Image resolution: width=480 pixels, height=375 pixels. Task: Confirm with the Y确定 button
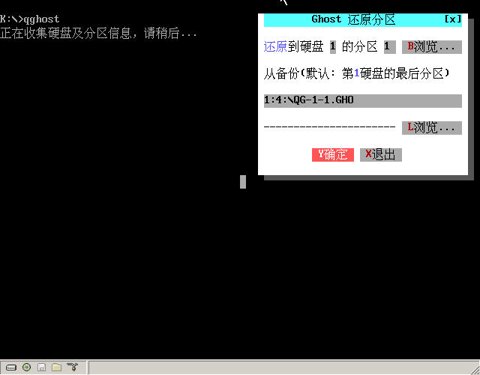(x=333, y=155)
